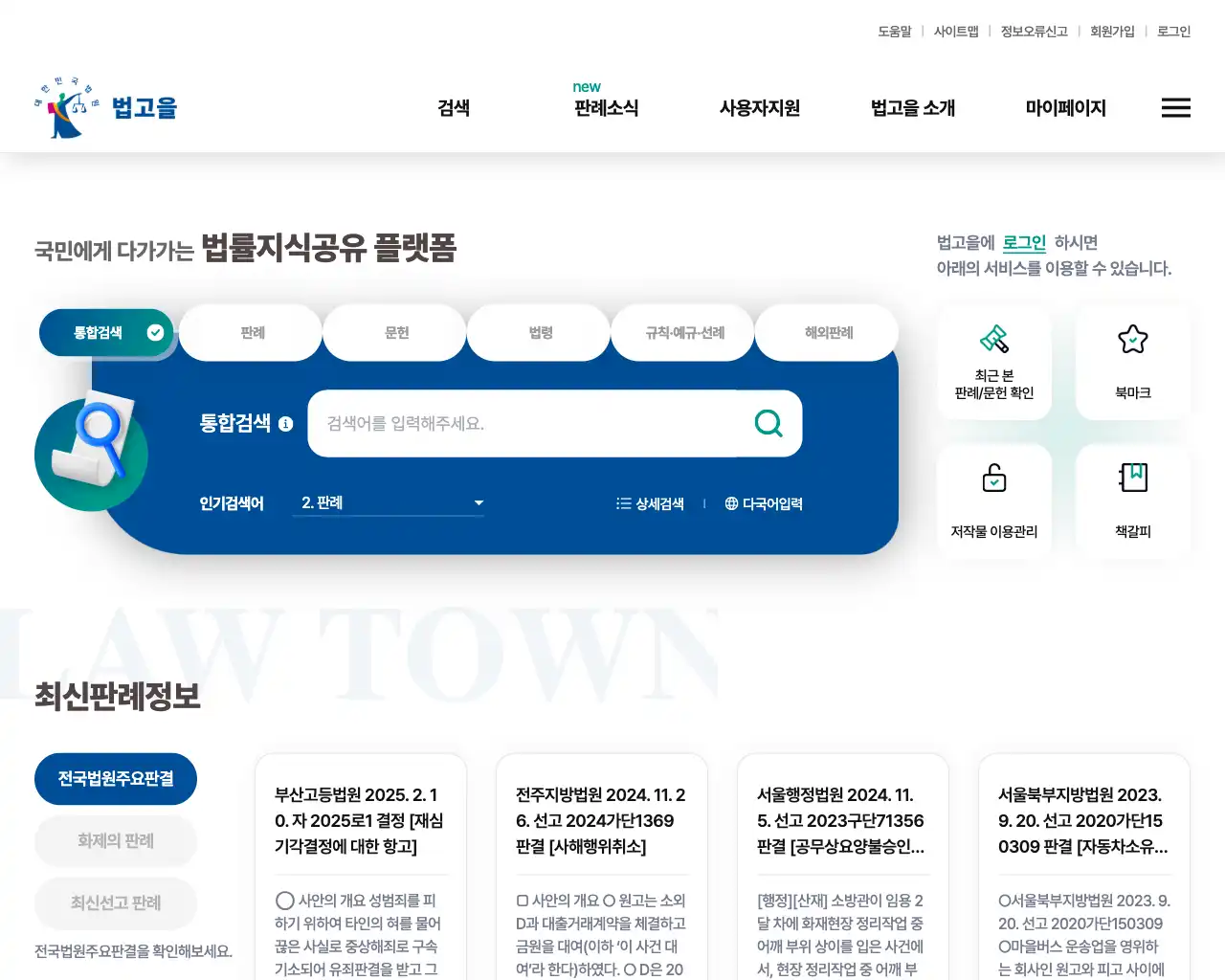Click the star 북마크 icon

(x=1133, y=339)
